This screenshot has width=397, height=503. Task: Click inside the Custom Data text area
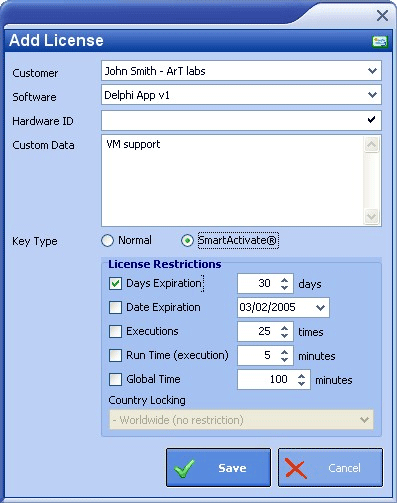(x=232, y=181)
